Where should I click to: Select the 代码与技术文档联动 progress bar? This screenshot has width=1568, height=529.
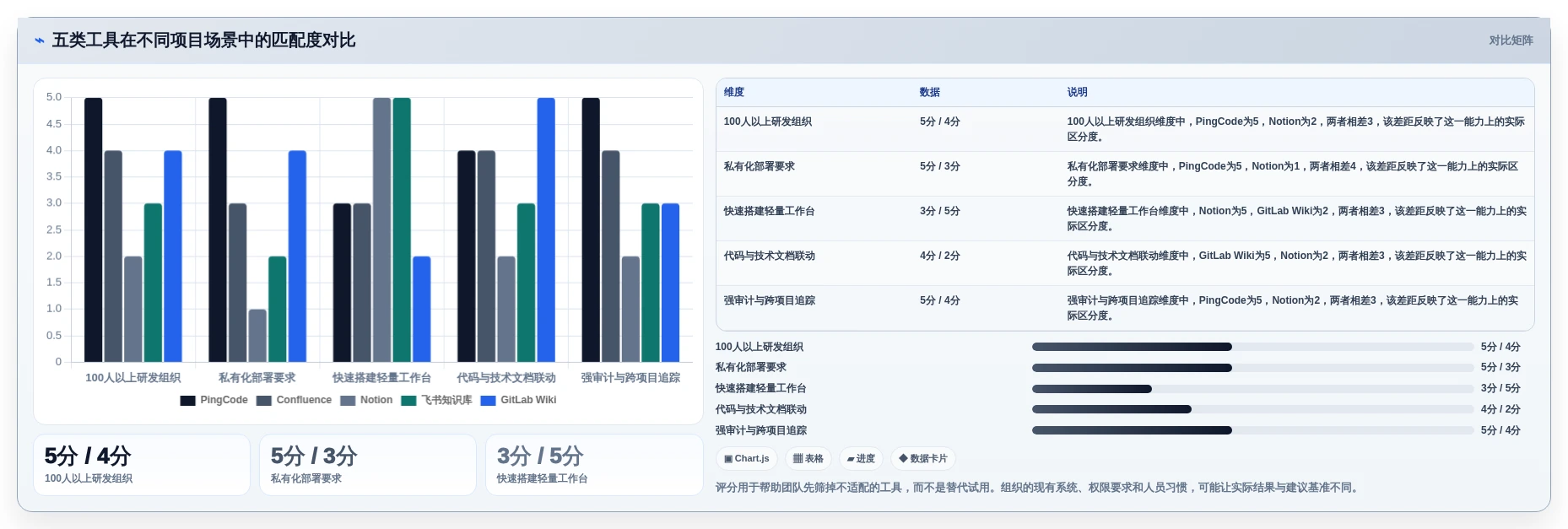pos(1252,409)
